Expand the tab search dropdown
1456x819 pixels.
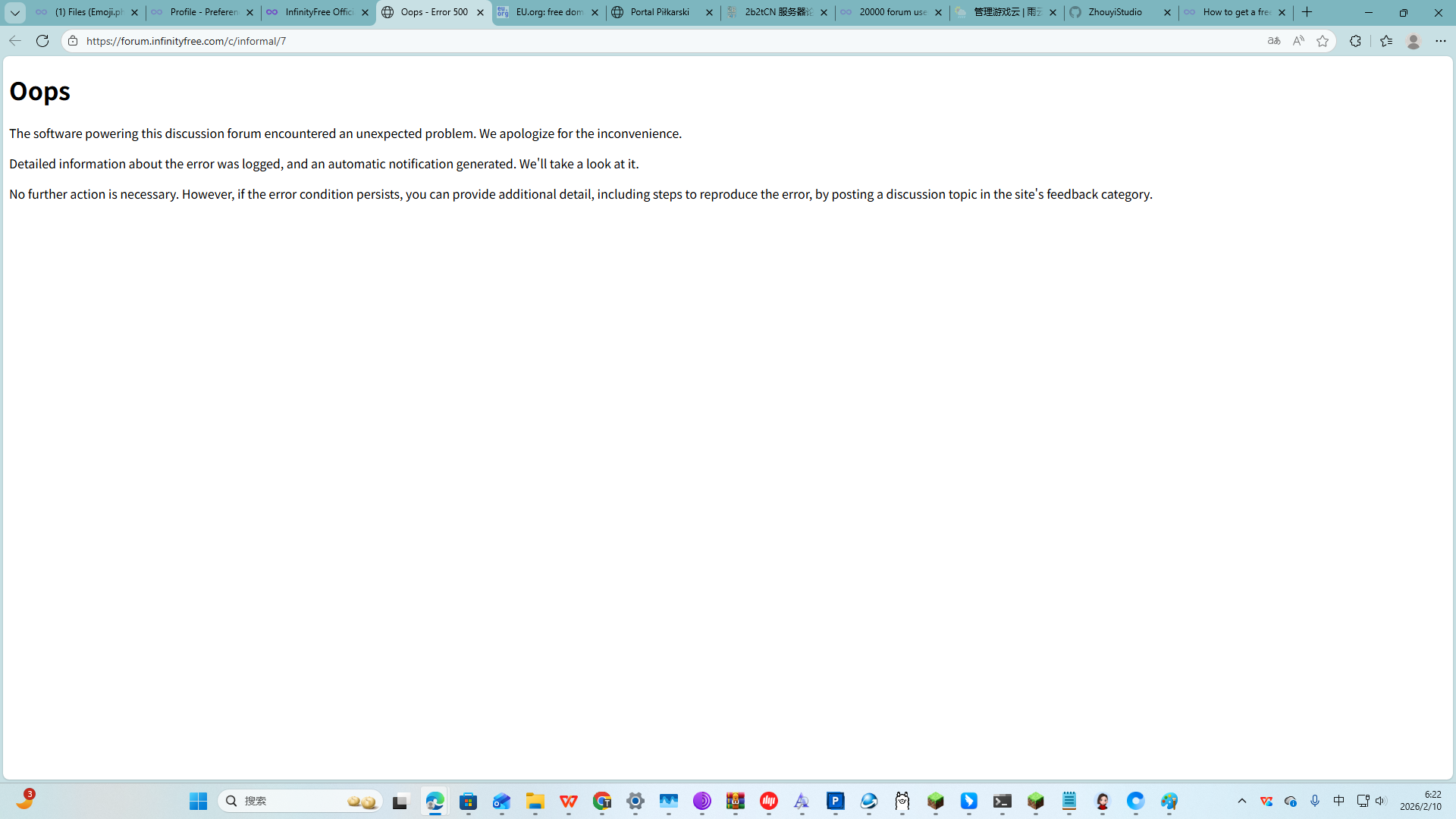pyautogui.click(x=14, y=12)
